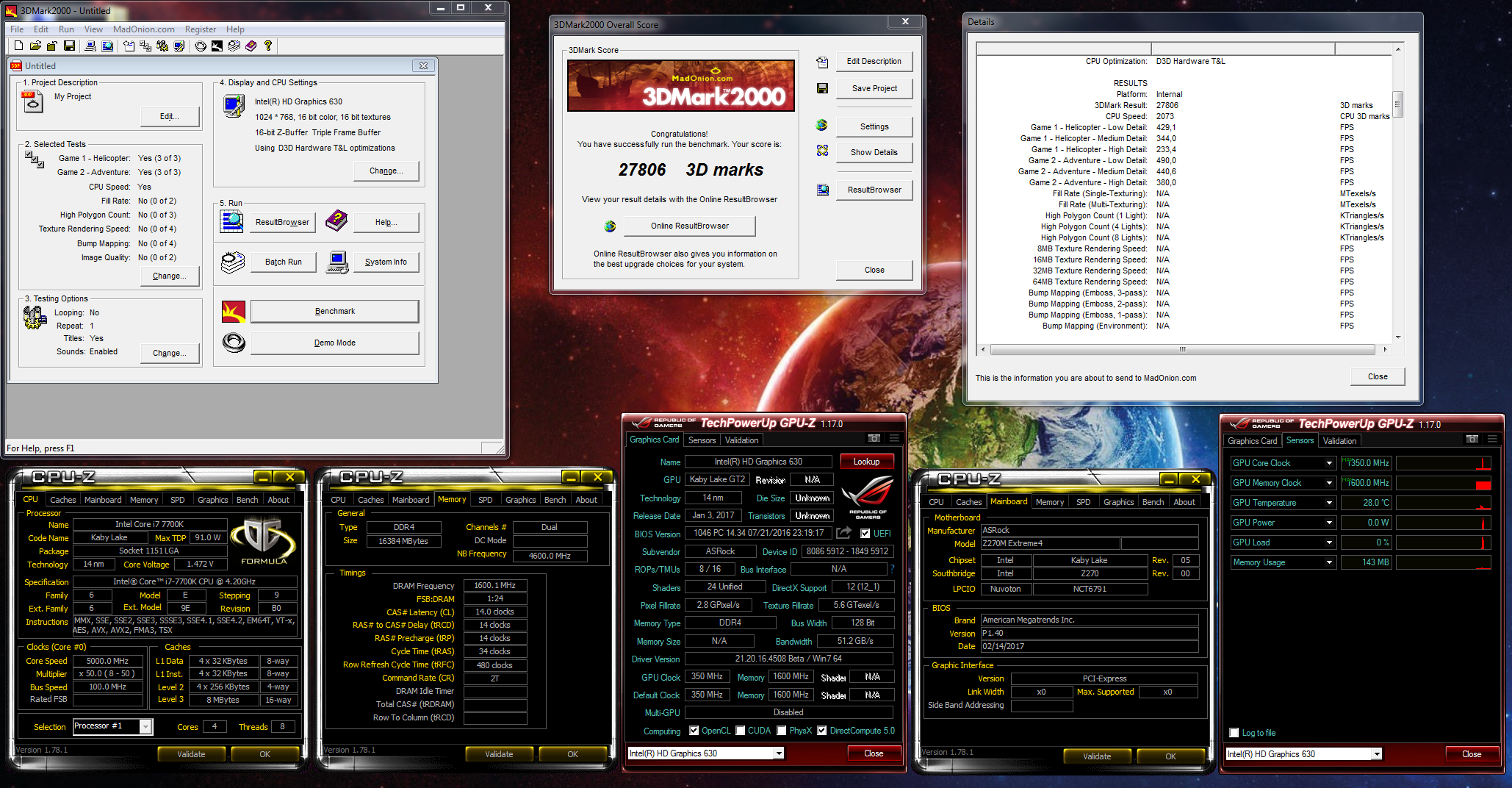
Task: Open Caches tab in CPU-Z processor window
Action: 63,500
